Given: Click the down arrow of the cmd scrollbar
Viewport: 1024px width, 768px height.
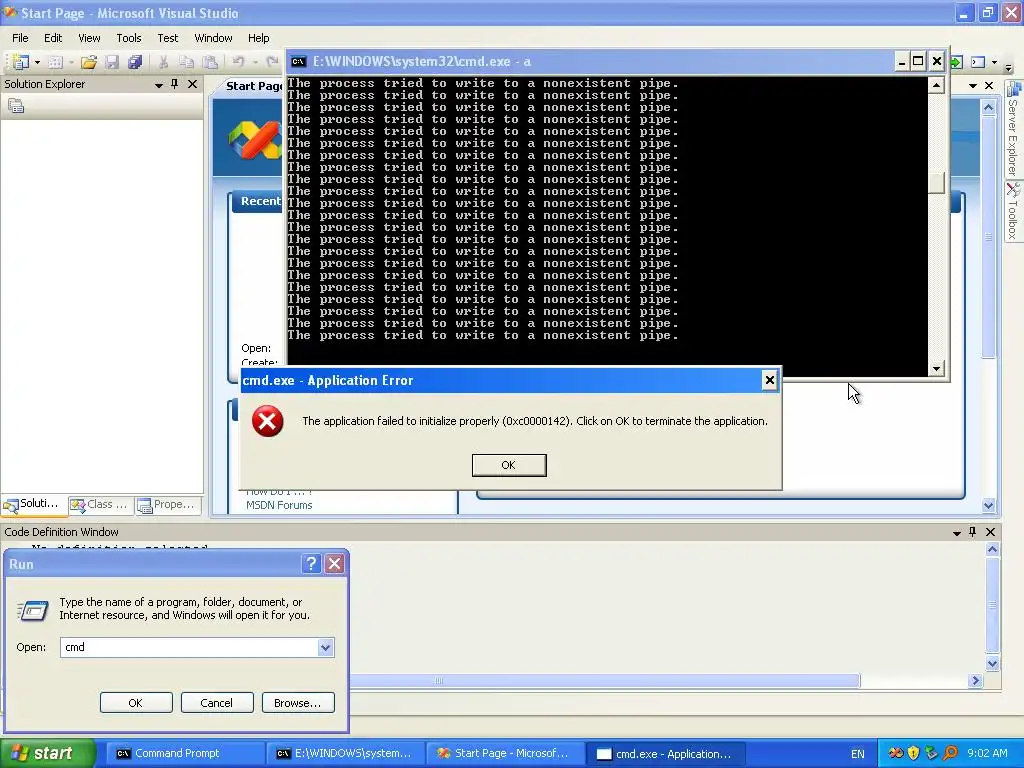Looking at the screenshot, I should pos(936,368).
